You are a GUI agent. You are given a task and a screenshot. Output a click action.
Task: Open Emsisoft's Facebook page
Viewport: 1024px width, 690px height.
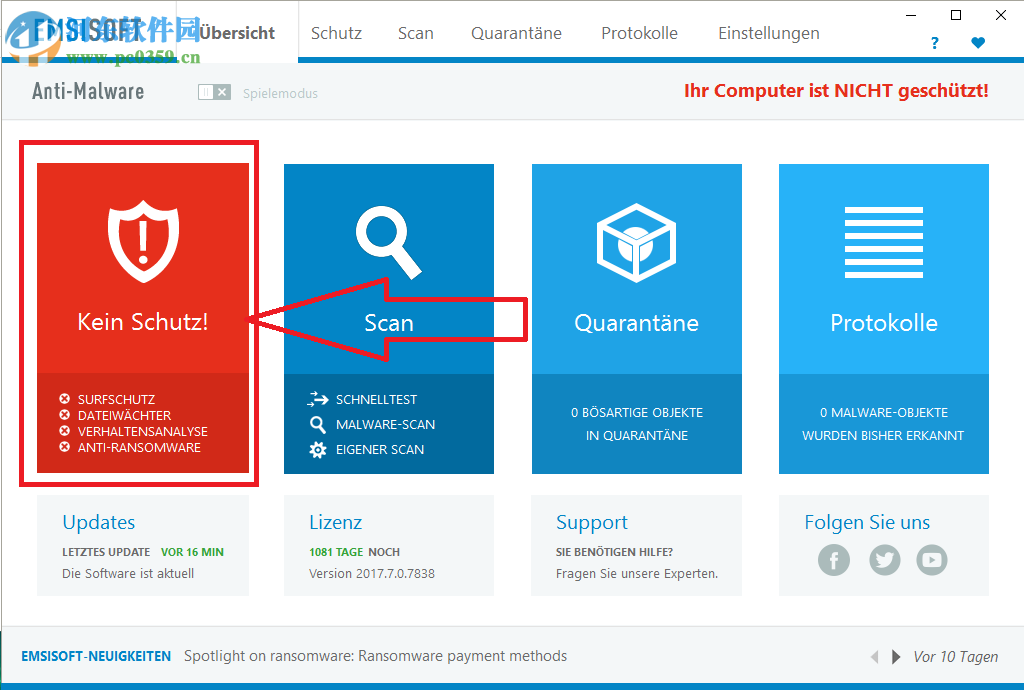[834, 560]
